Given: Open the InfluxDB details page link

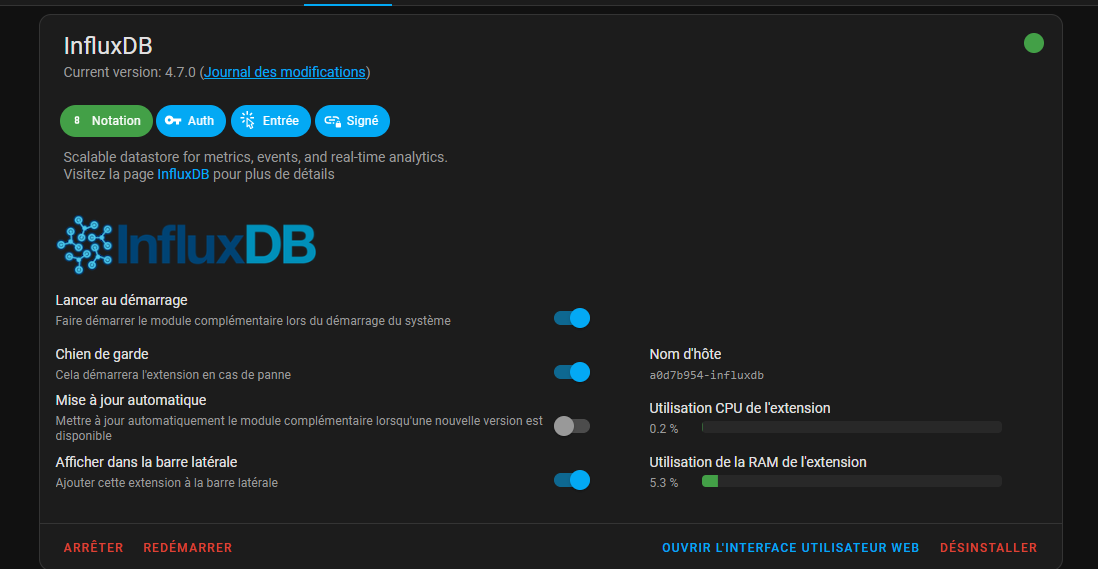Looking at the screenshot, I should point(183,174).
